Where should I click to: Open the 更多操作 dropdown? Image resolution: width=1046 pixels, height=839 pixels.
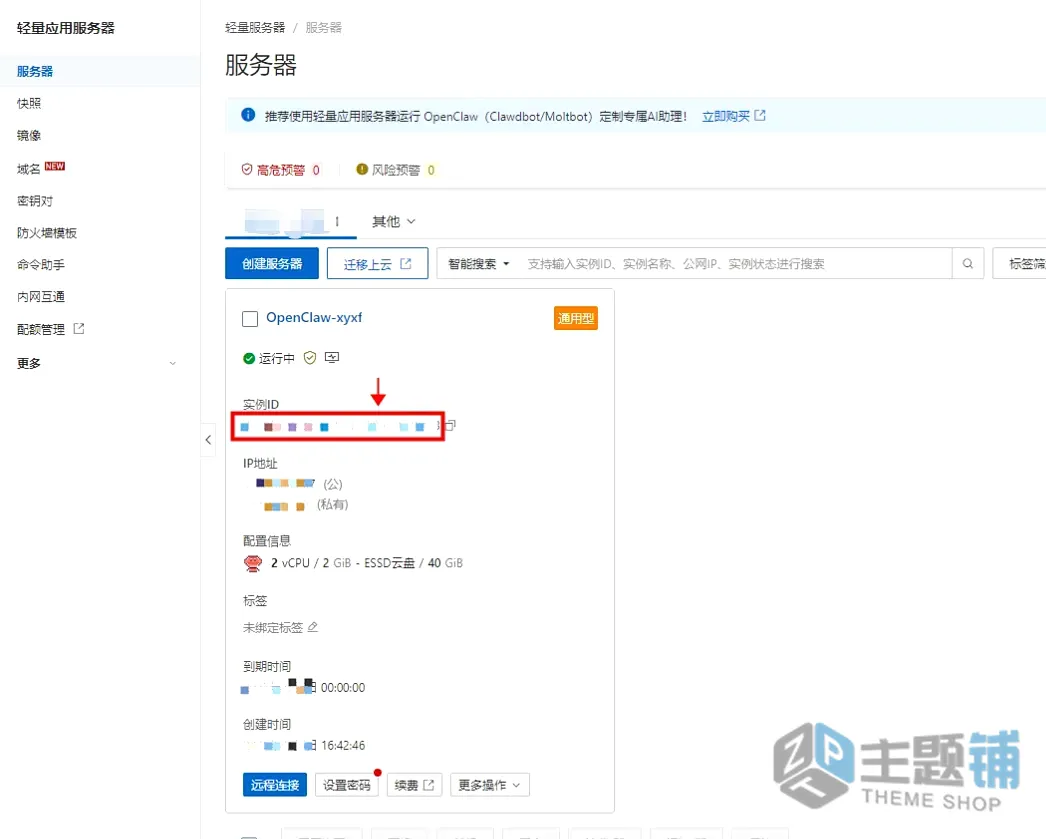click(x=490, y=785)
